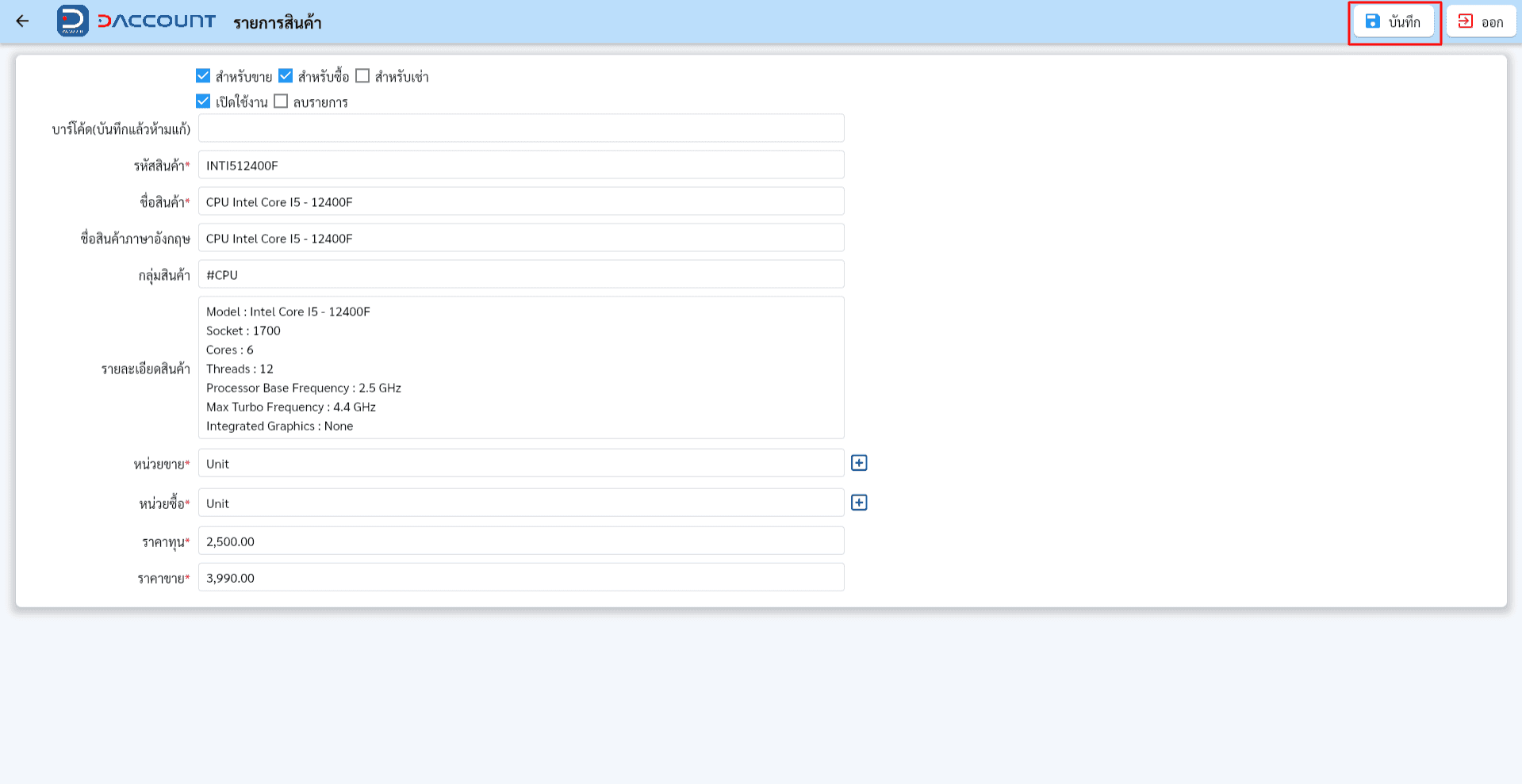Open the หน่วยขาย Unit field
Image resolution: width=1522 pixels, height=784 pixels.
(521, 463)
